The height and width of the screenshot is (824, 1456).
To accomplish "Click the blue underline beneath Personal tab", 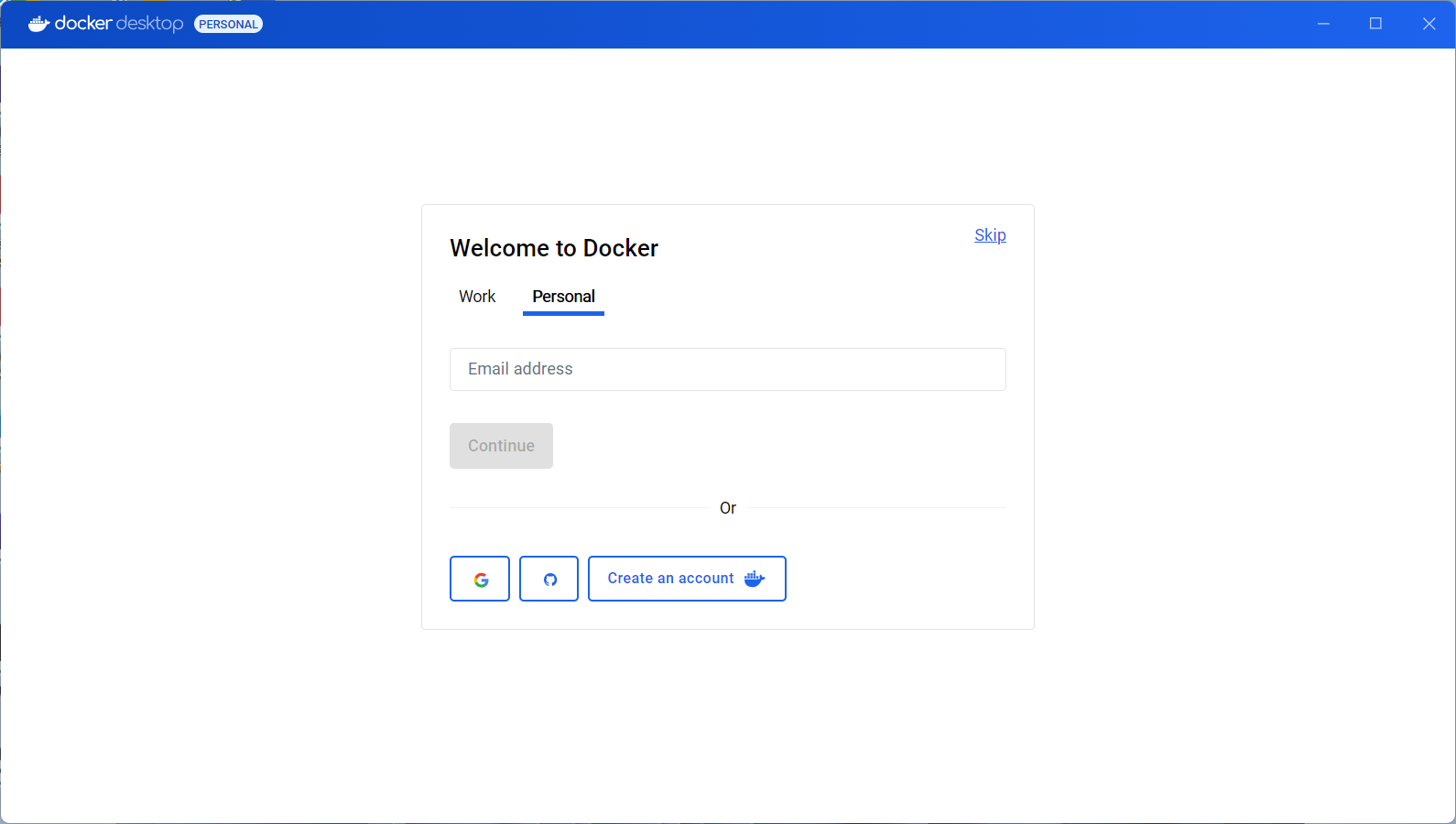I will tap(563, 313).
